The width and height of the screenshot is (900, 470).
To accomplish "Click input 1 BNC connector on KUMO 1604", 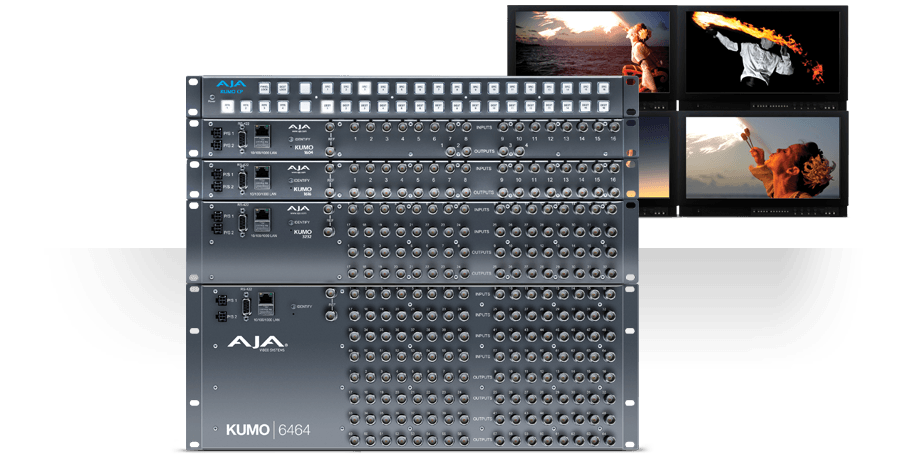I will click(355, 127).
